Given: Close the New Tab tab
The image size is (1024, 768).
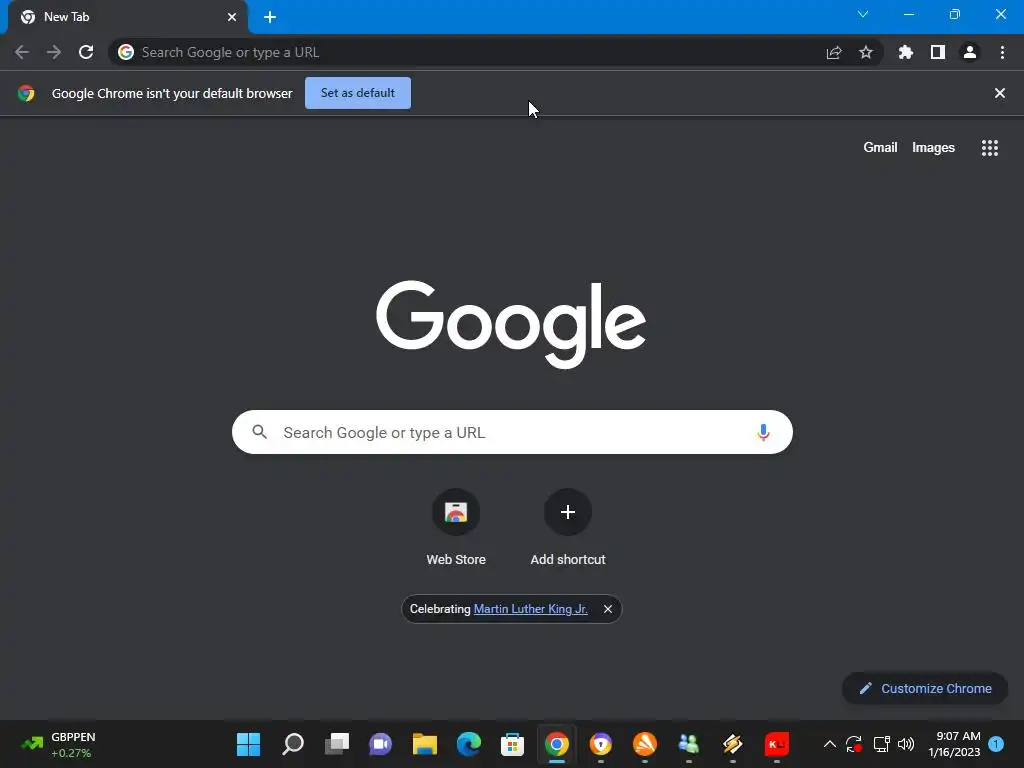Looking at the screenshot, I should click(232, 17).
